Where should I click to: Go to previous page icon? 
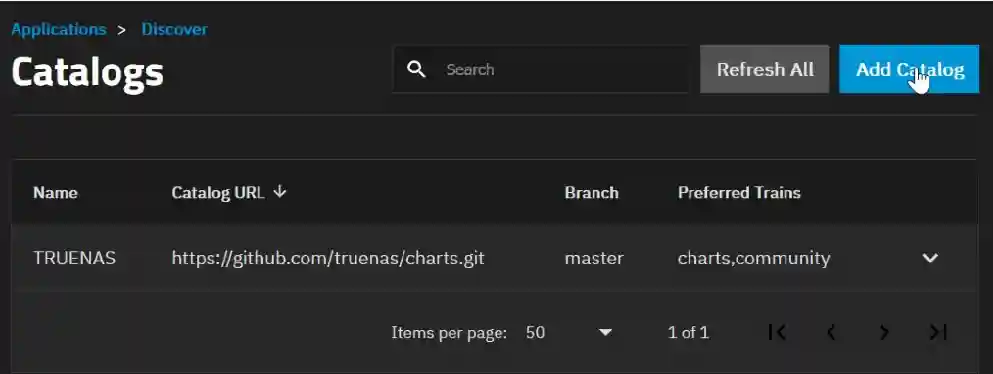click(831, 332)
